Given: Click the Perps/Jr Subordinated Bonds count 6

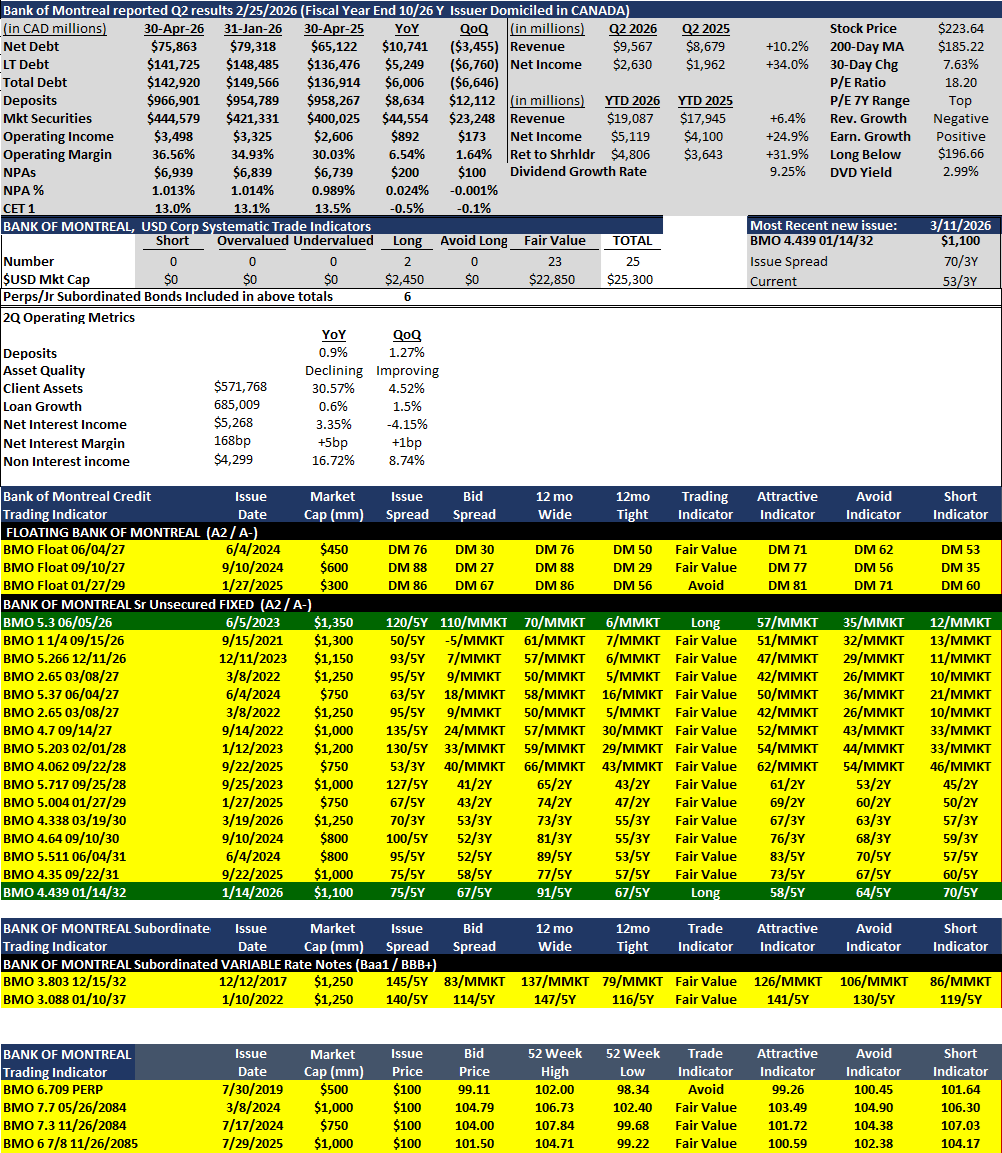Looking at the screenshot, I should [407, 297].
